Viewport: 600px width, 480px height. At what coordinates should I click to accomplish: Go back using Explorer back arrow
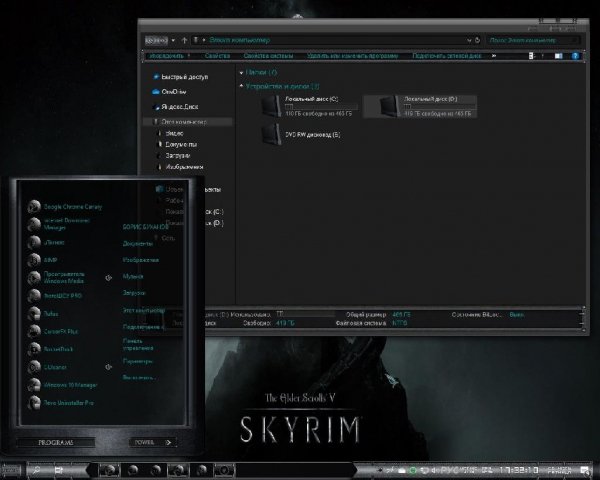(x=151, y=40)
